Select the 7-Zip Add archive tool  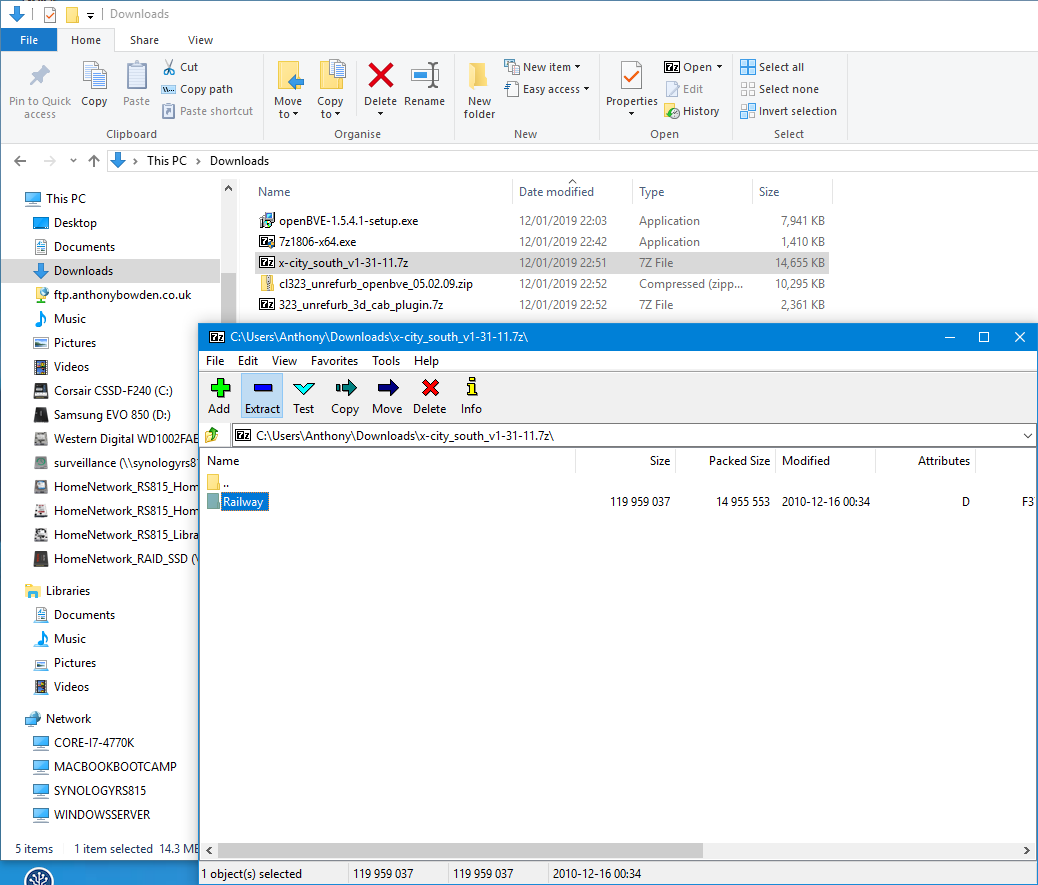[x=219, y=396]
